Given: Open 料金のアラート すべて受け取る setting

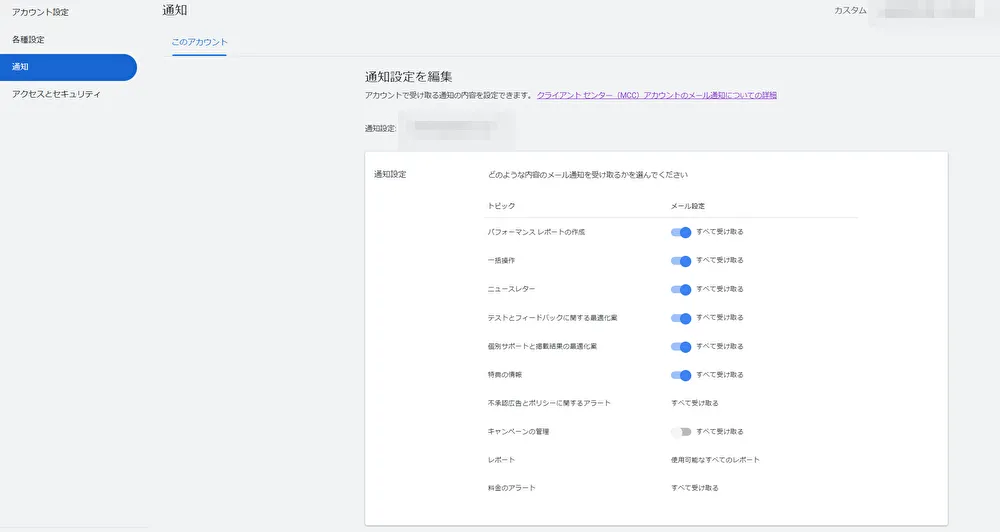Looking at the screenshot, I should click(694, 488).
